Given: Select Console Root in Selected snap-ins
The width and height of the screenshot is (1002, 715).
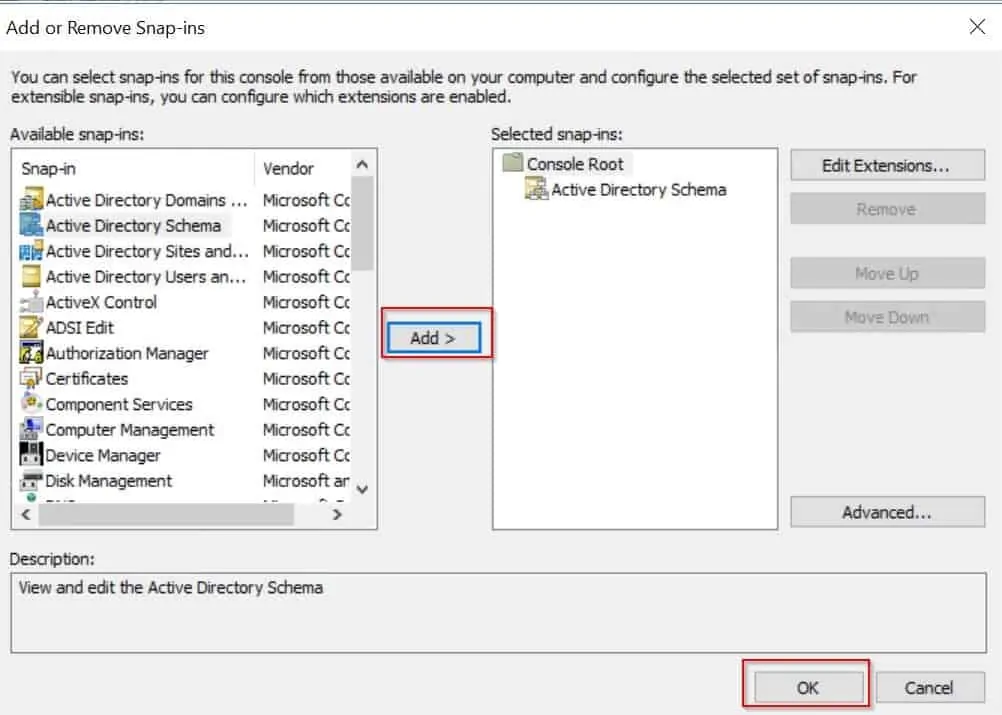Looking at the screenshot, I should (x=575, y=164).
